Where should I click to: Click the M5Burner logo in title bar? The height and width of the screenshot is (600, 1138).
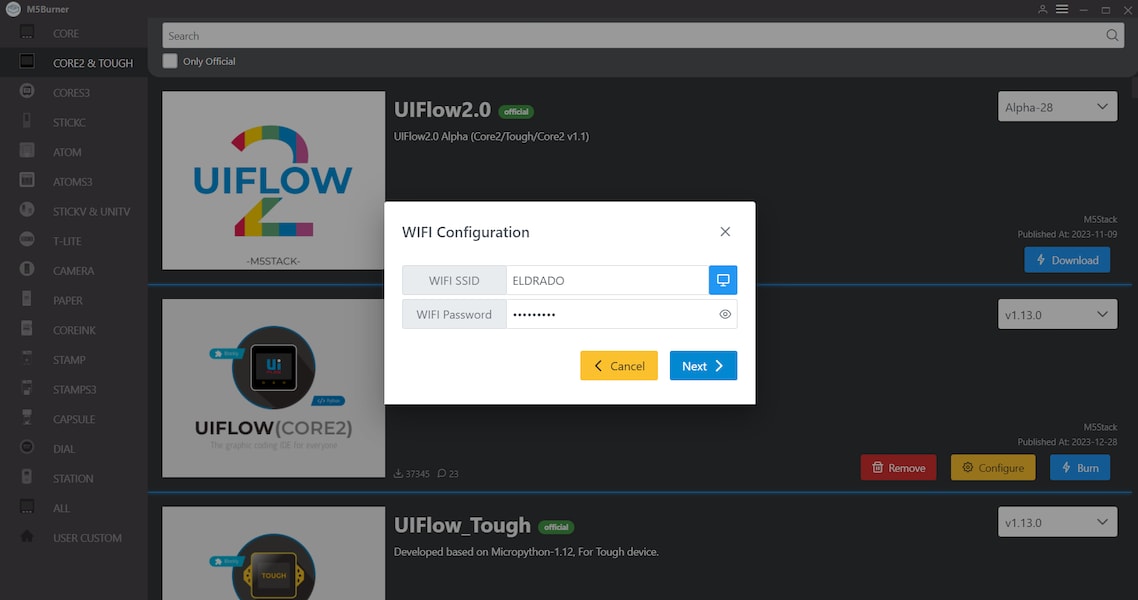[x=13, y=9]
